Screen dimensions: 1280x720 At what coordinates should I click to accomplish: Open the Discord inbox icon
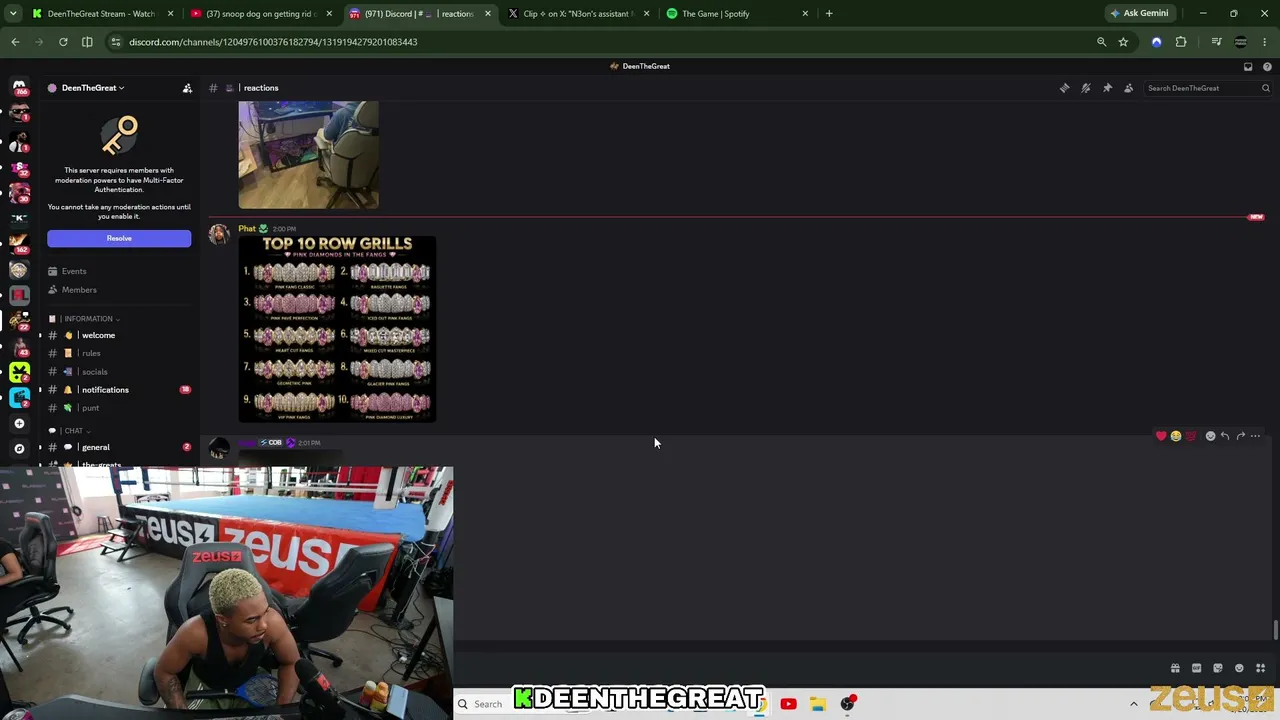[1248, 66]
